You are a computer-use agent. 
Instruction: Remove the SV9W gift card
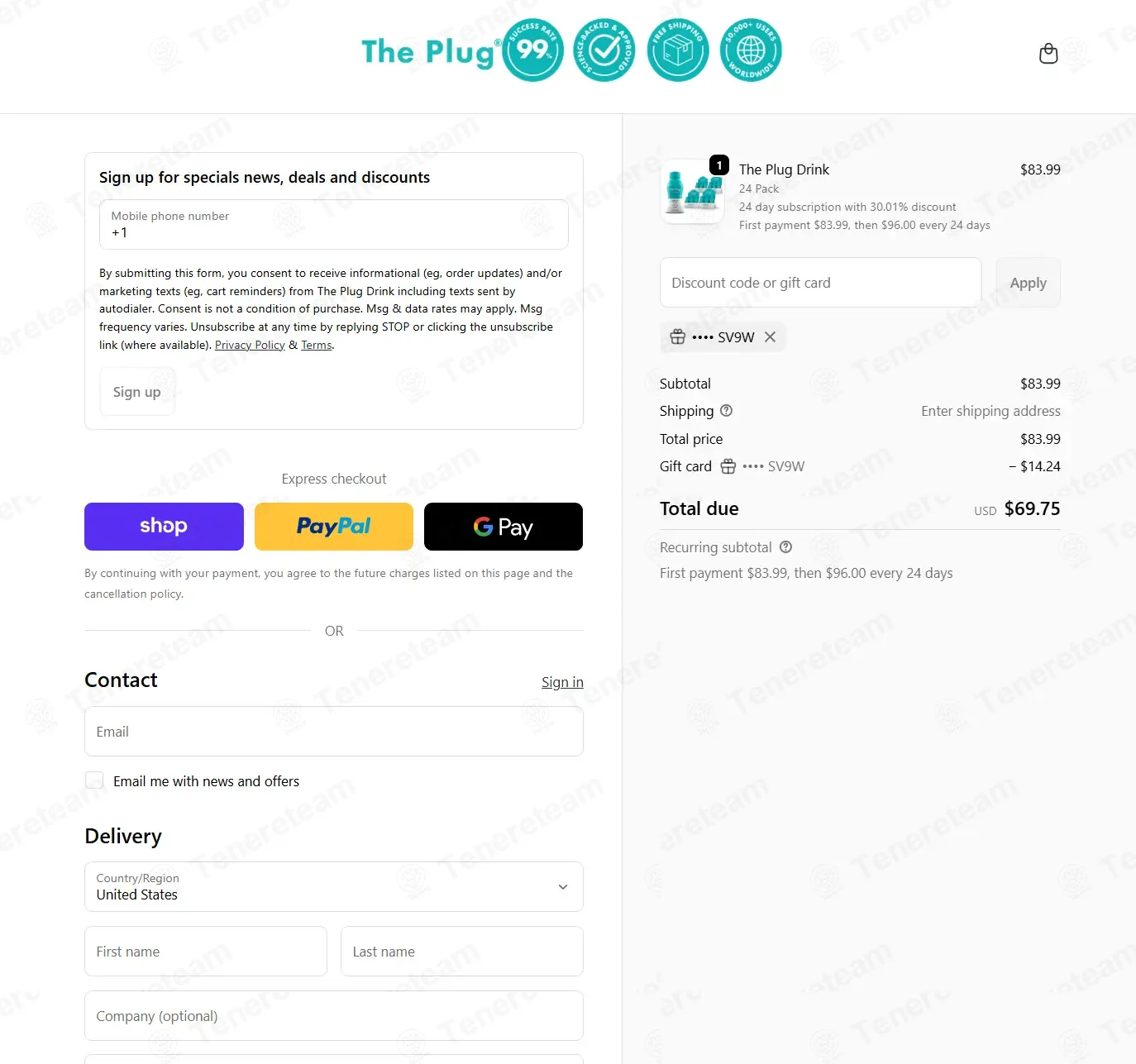coord(770,337)
